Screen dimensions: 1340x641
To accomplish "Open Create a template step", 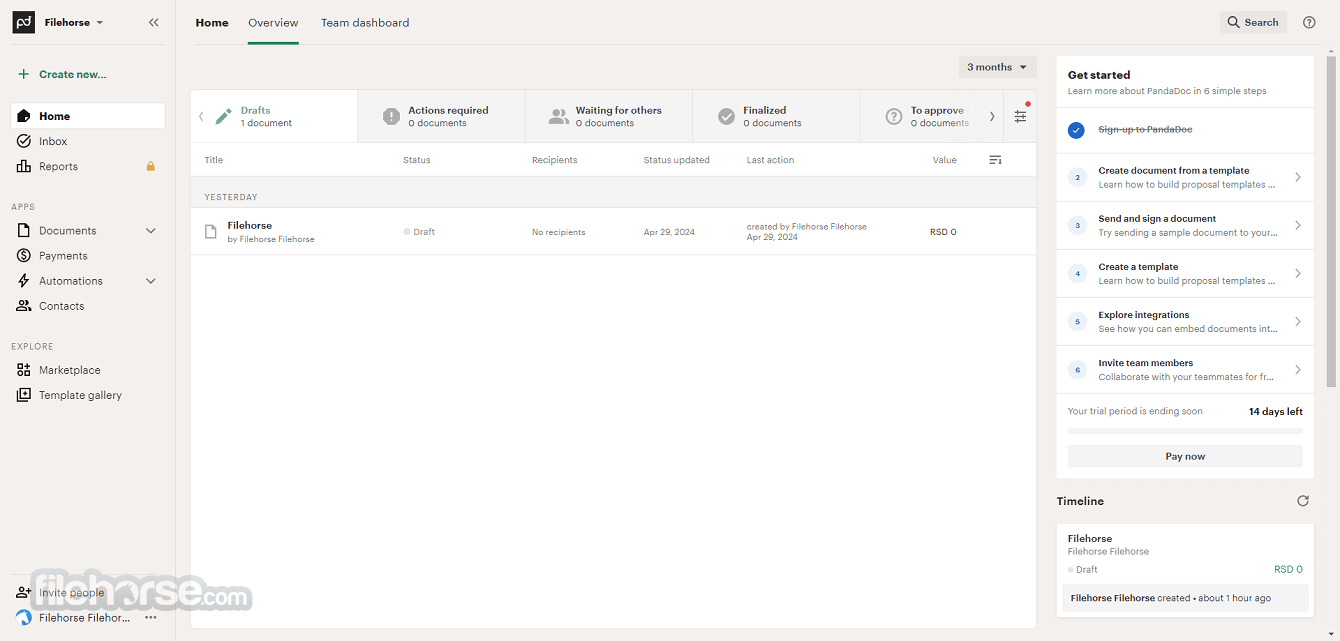I will click(1185, 273).
